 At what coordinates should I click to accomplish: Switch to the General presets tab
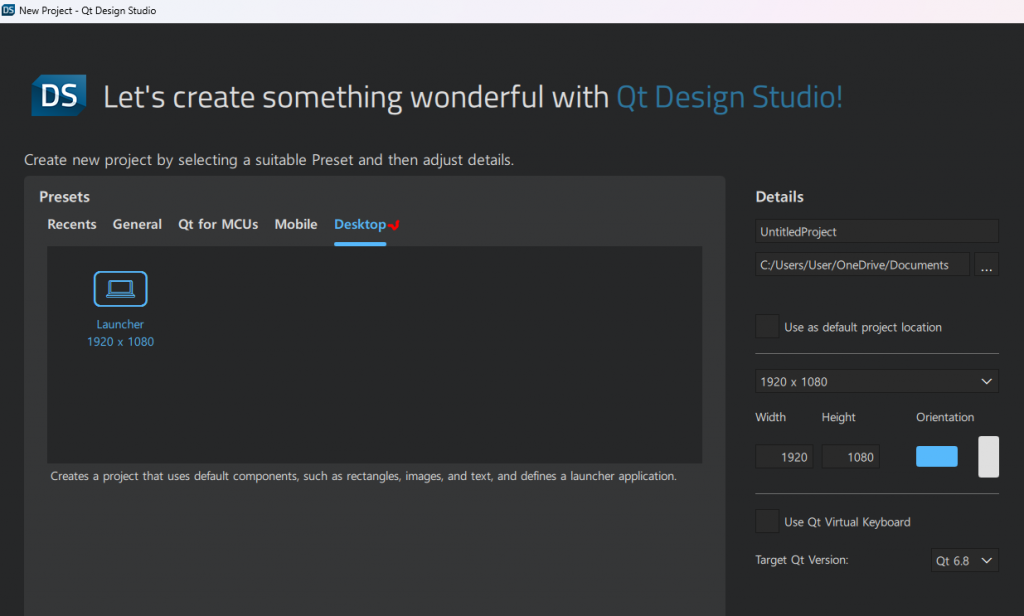[x=137, y=225]
